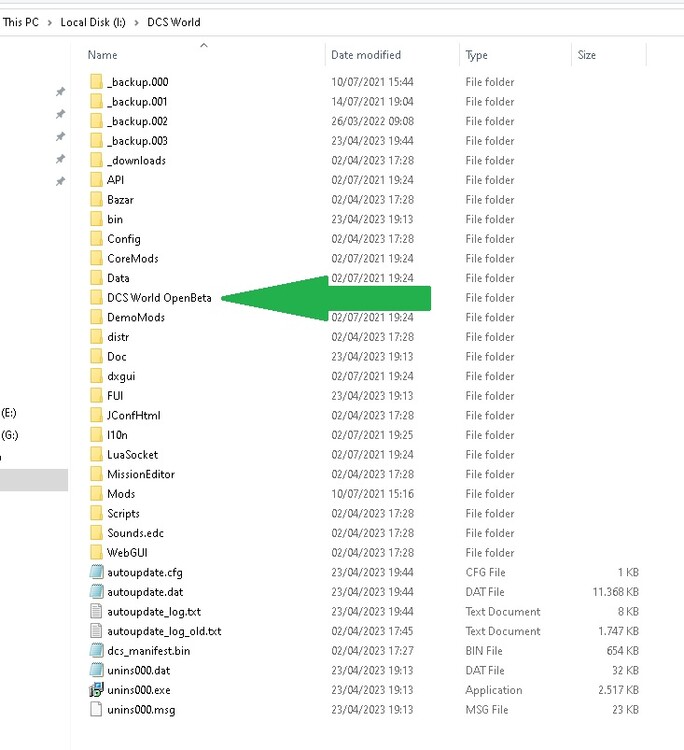
Task: Click the unins000.msg file icon
Action: point(96,709)
